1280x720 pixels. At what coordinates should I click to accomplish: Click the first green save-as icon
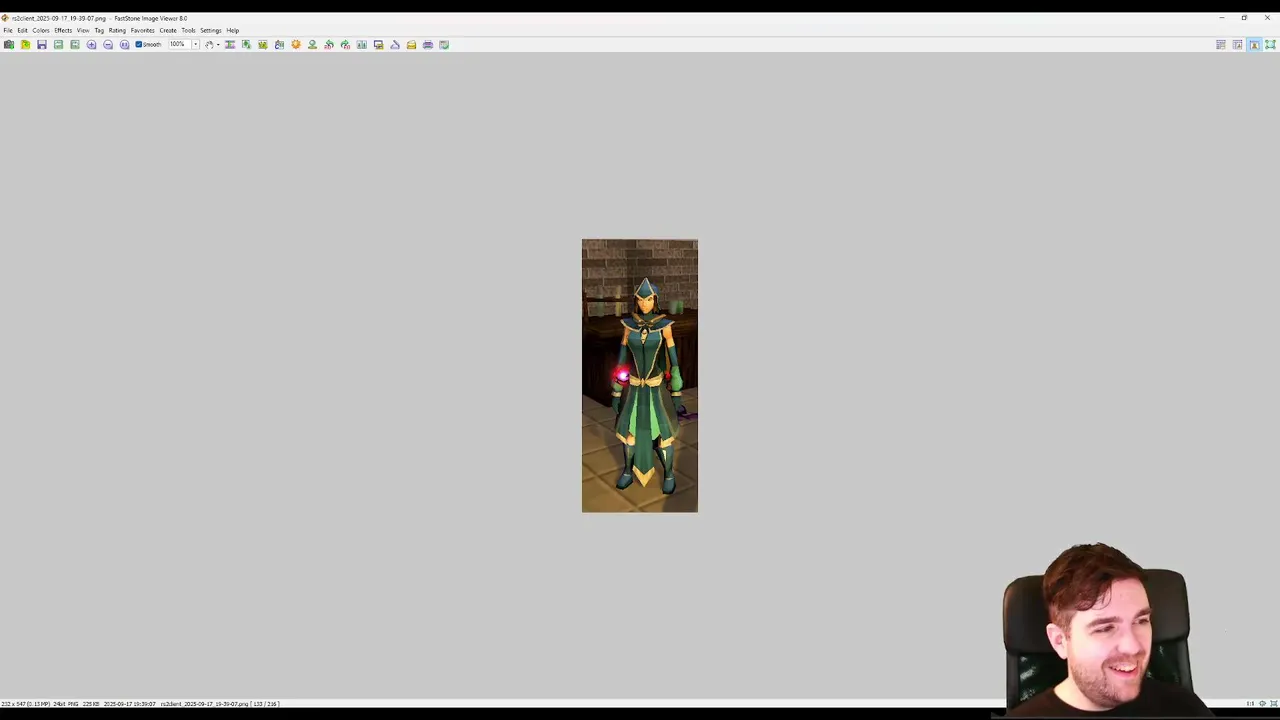(x=58, y=44)
